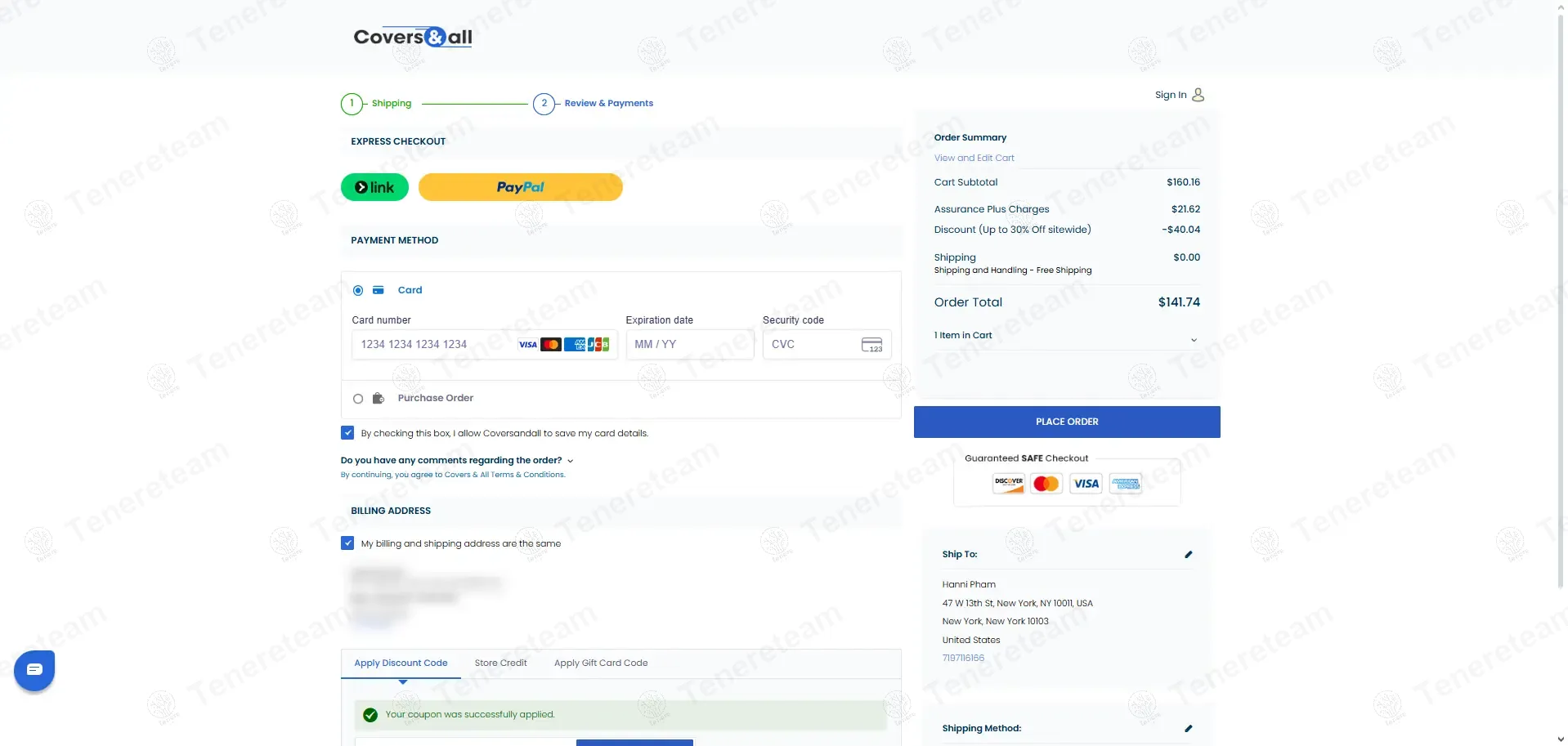Open the chat widget bubble
1568x746 pixels.
coord(34,670)
